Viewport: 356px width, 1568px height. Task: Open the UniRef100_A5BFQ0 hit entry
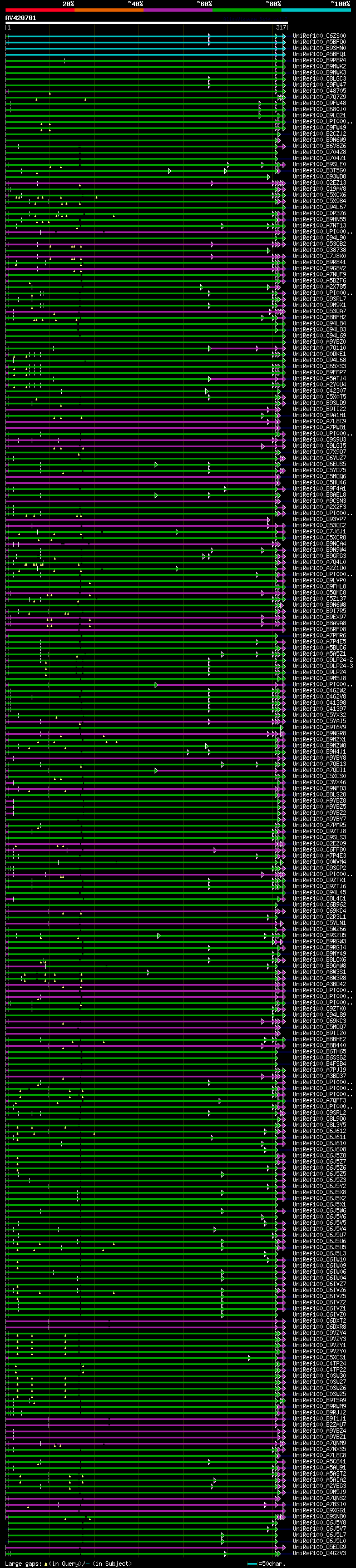pyautogui.click(x=319, y=42)
